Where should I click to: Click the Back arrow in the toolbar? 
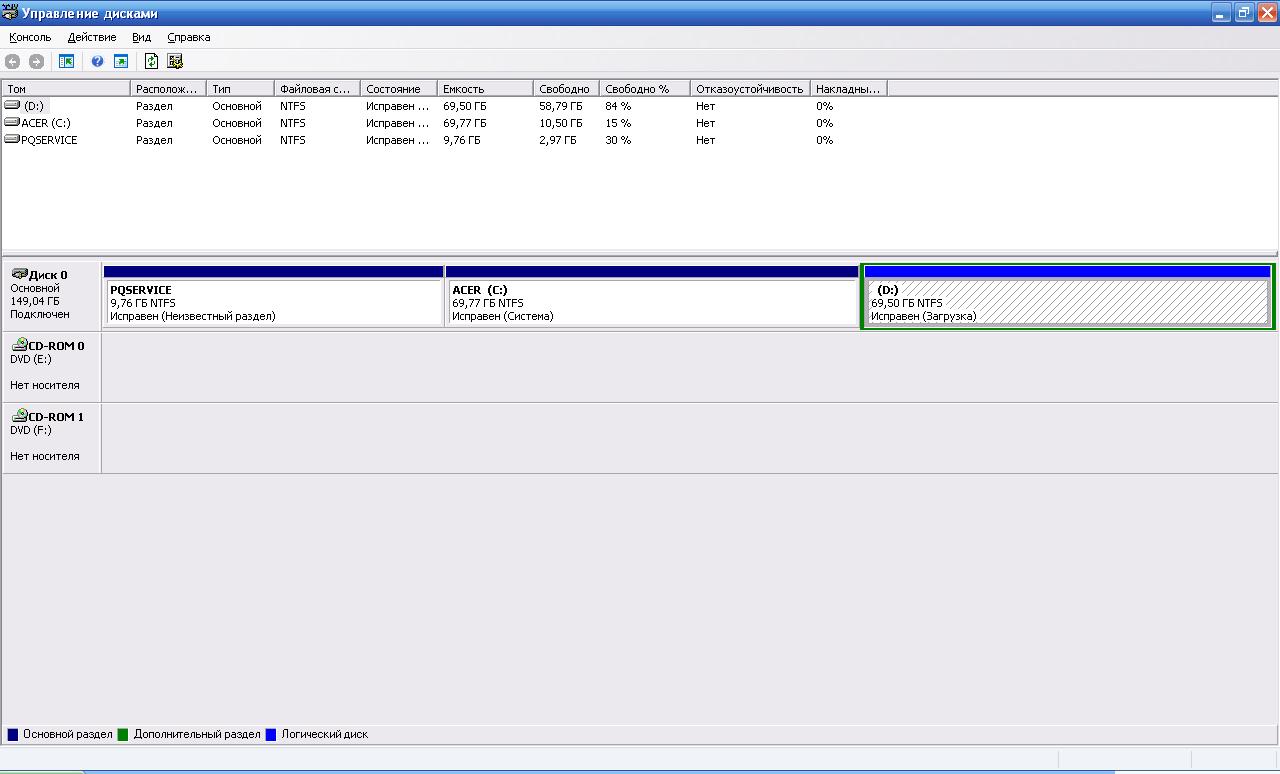[x=13, y=62]
